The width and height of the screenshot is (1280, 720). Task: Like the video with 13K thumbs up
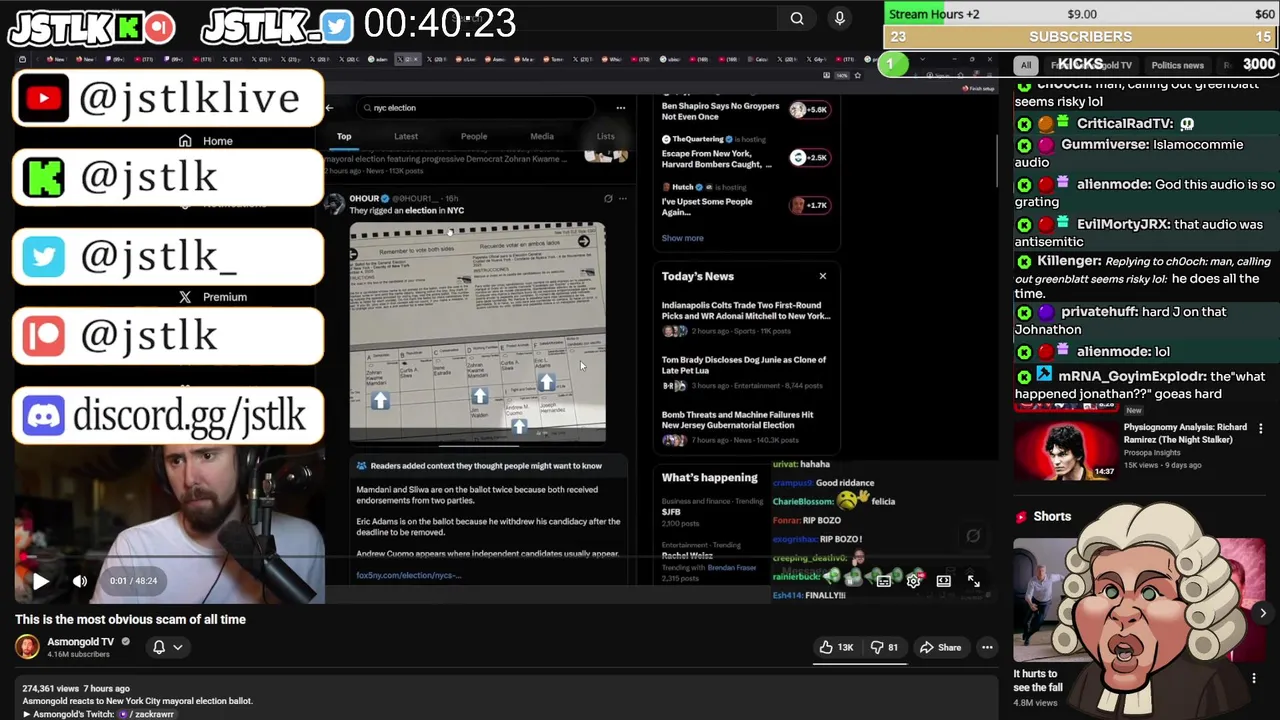point(836,647)
